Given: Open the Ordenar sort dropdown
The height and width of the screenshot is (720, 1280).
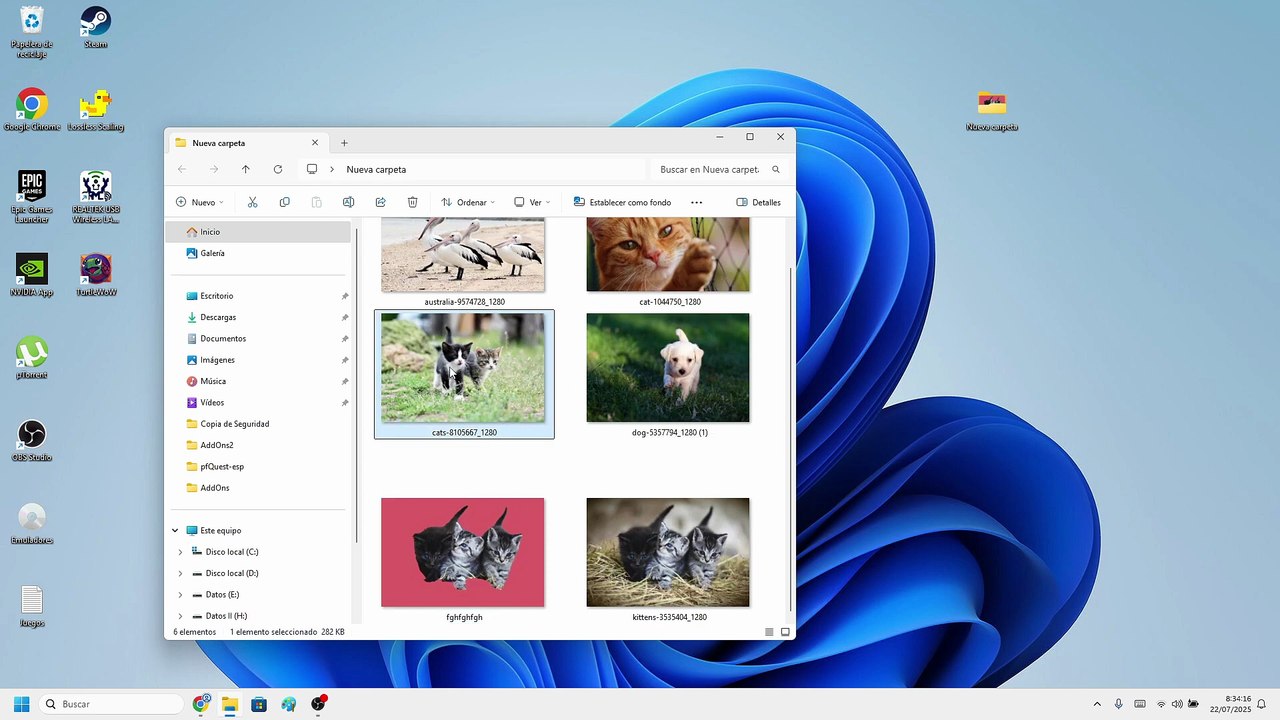Looking at the screenshot, I should coord(468,202).
